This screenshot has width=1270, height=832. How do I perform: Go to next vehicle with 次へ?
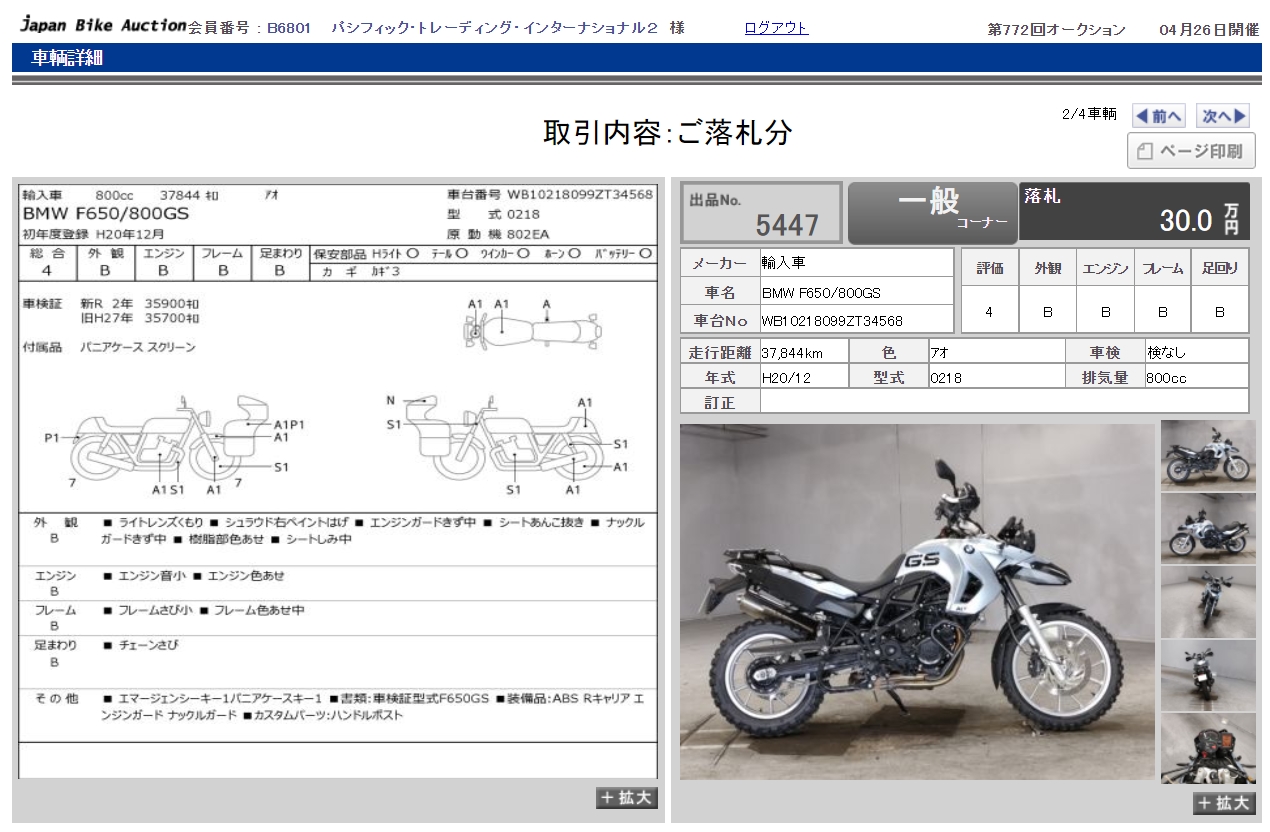click(x=1224, y=116)
